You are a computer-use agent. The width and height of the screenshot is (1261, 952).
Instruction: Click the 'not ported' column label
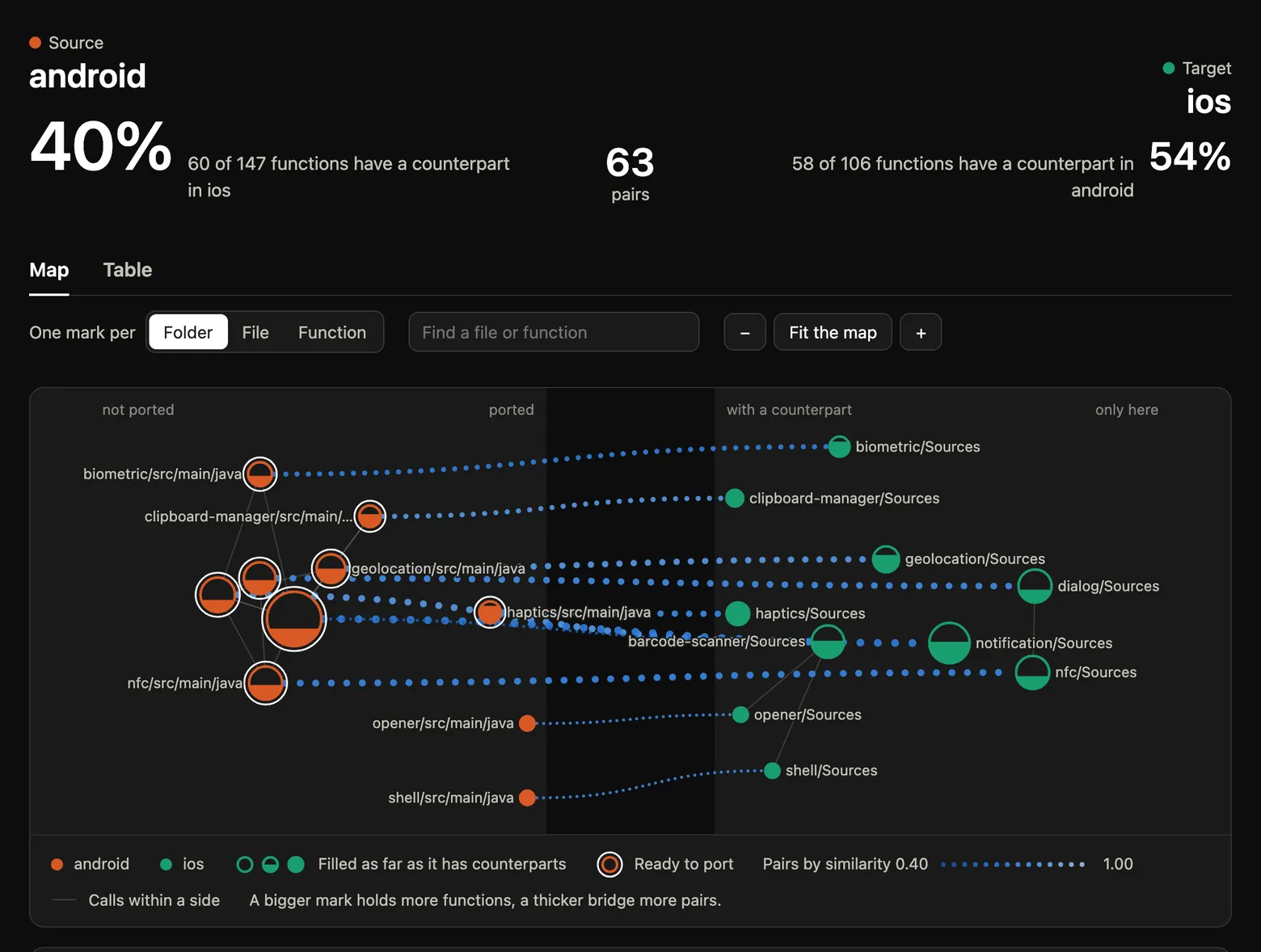click(138, 410)
